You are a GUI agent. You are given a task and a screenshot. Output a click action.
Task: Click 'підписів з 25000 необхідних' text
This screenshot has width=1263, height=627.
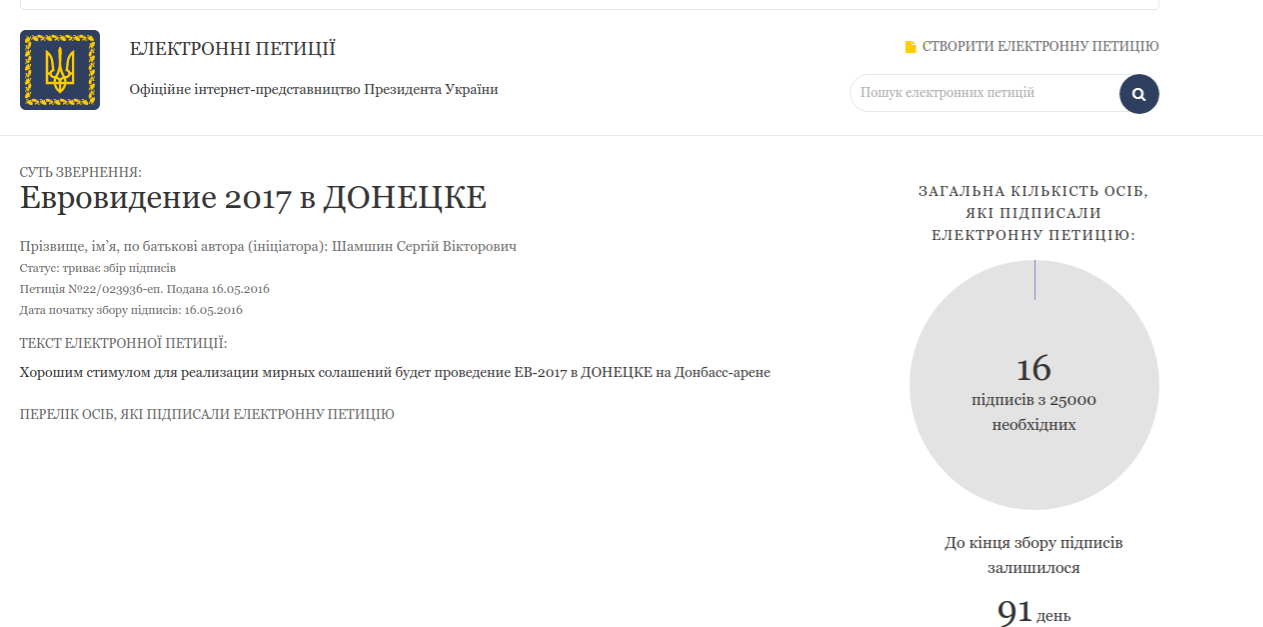point(1034,412)
